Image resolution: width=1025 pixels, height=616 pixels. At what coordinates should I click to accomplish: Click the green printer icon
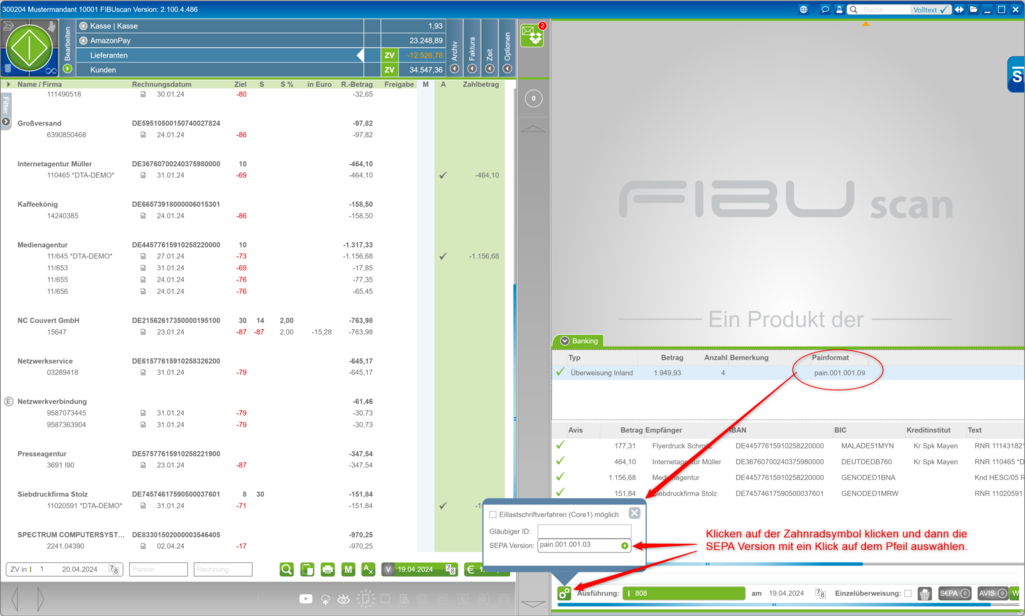(327, 569)
